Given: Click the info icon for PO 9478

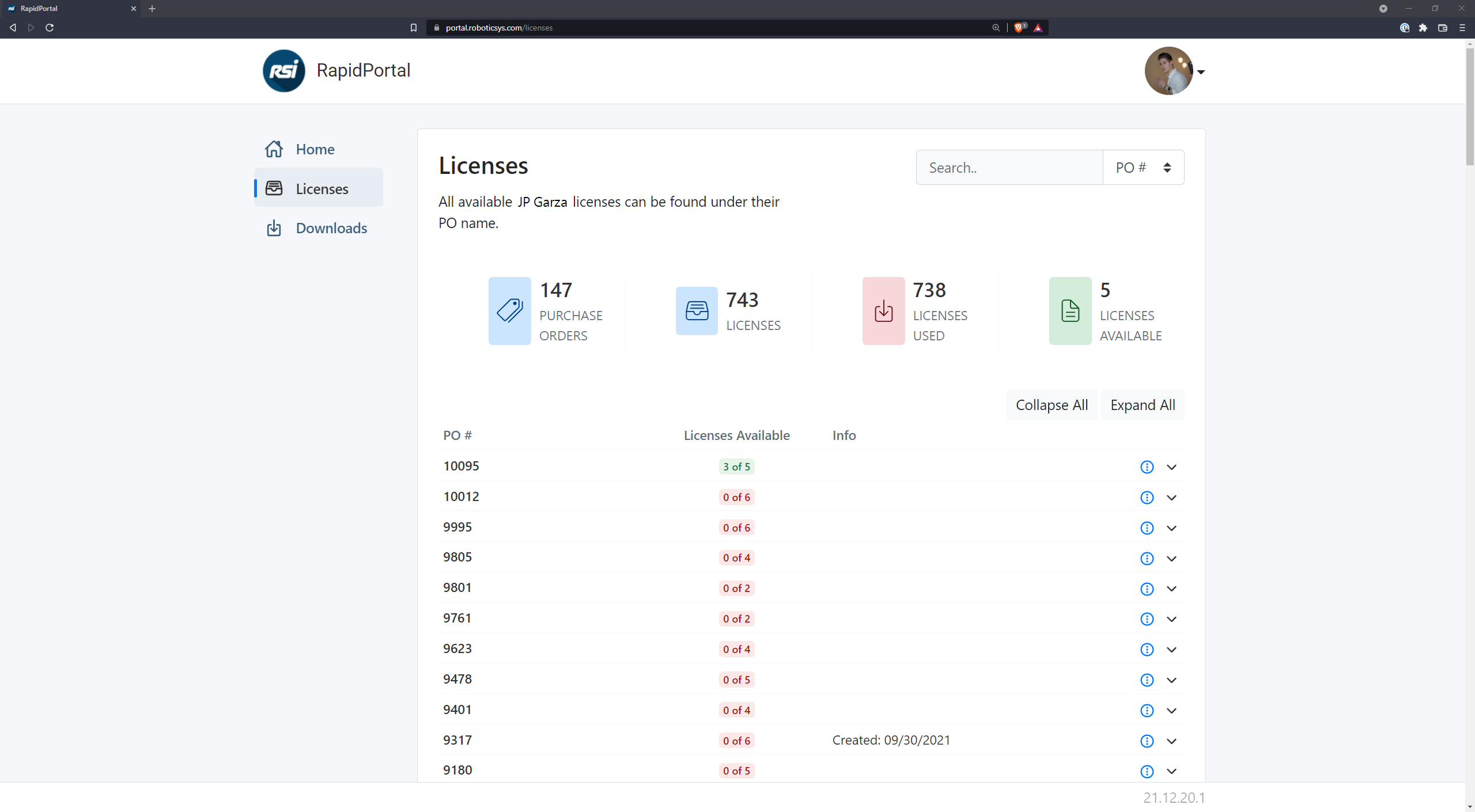Looking at the screenshot, I should (x=1147, y=679).
